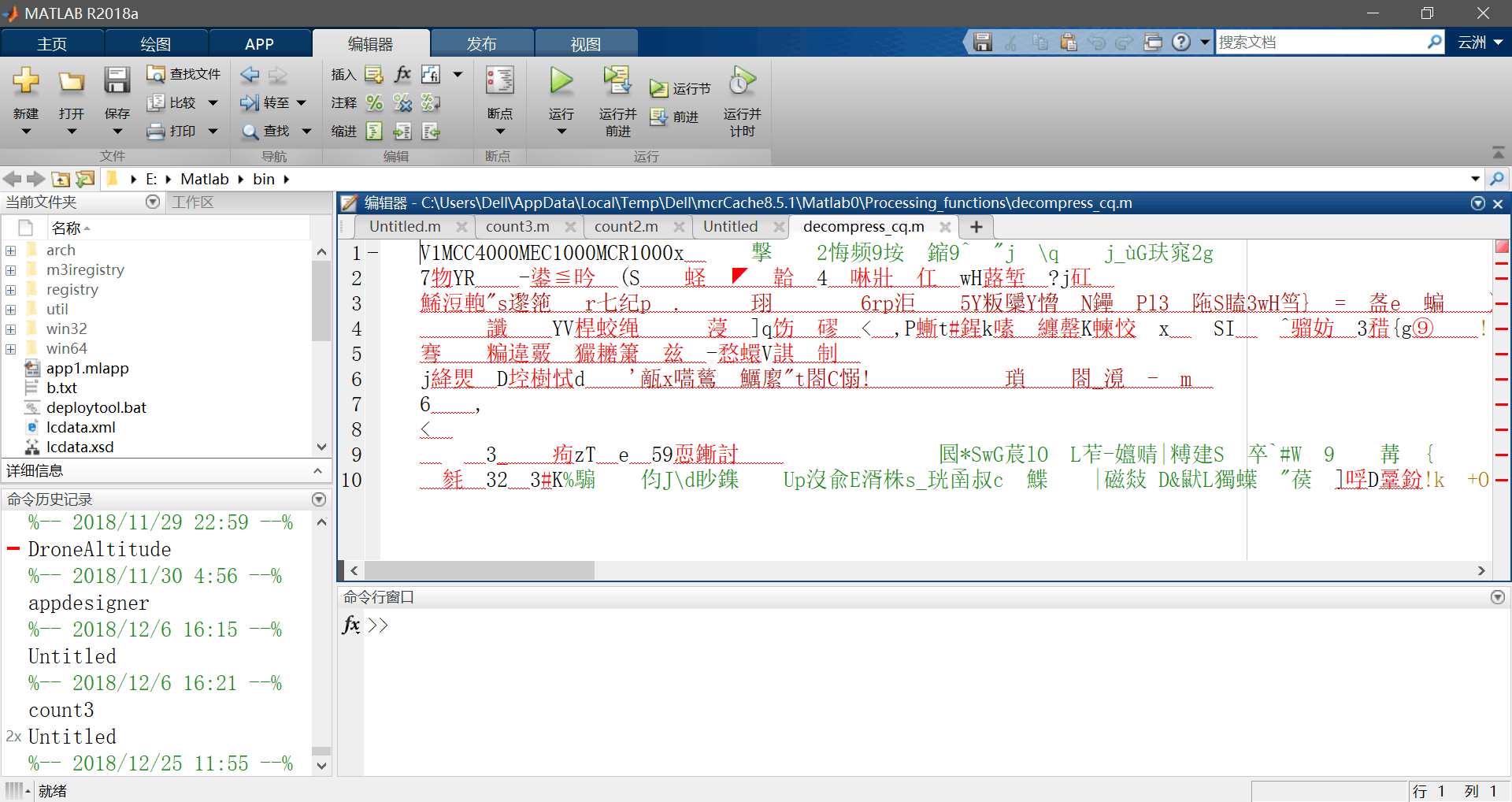
Task: Click the Go To (转至) icon
Action: 250,102
